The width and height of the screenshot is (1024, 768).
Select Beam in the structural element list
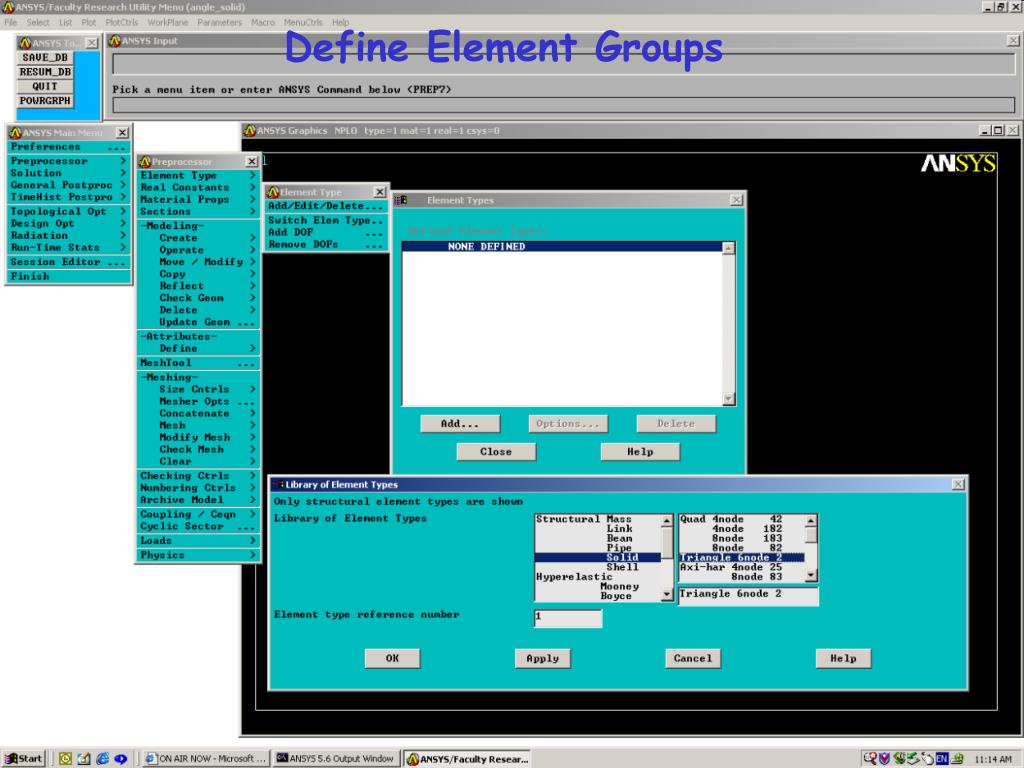tap(598, 539)
